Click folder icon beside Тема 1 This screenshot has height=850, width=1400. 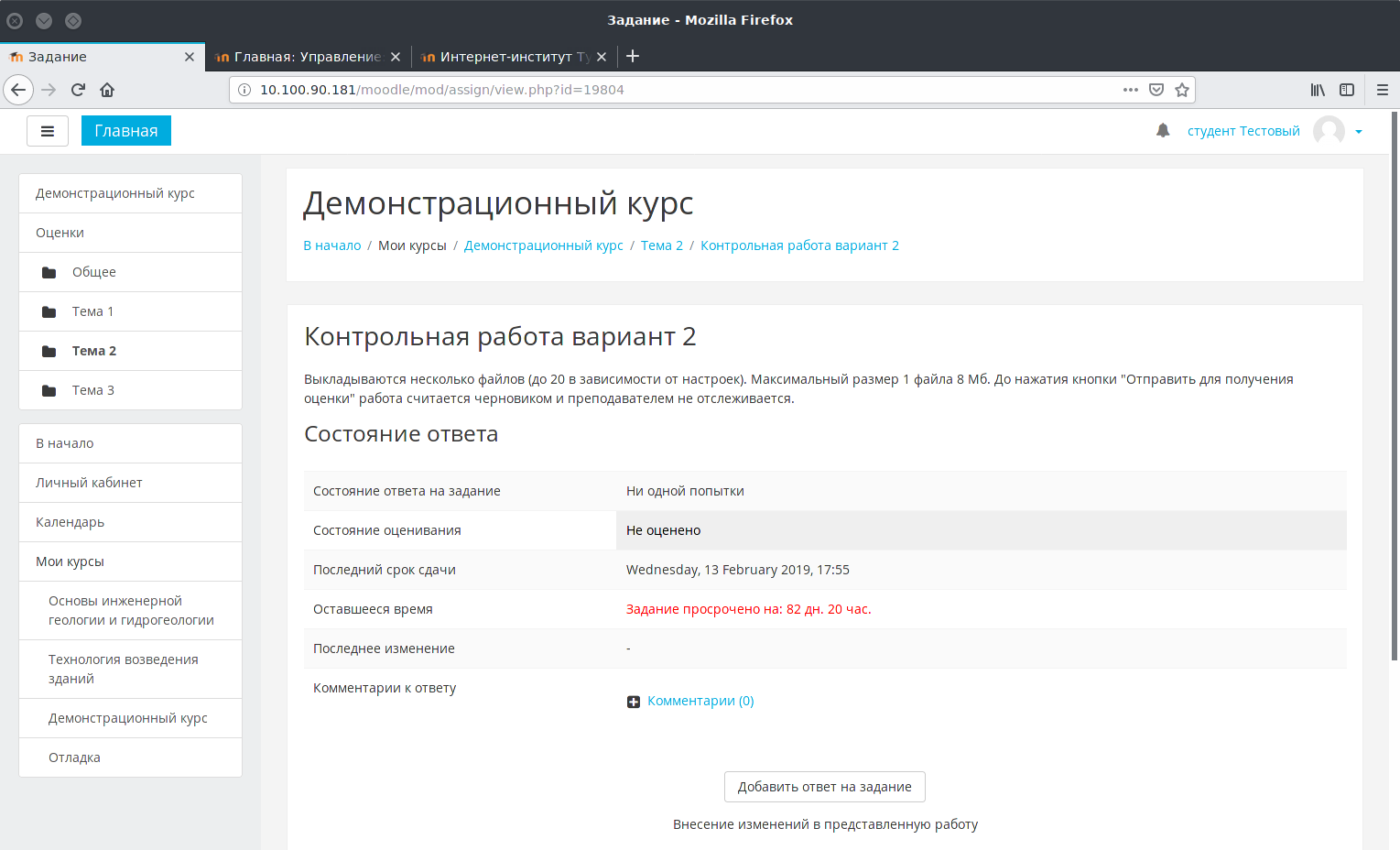tap(49, 311)
